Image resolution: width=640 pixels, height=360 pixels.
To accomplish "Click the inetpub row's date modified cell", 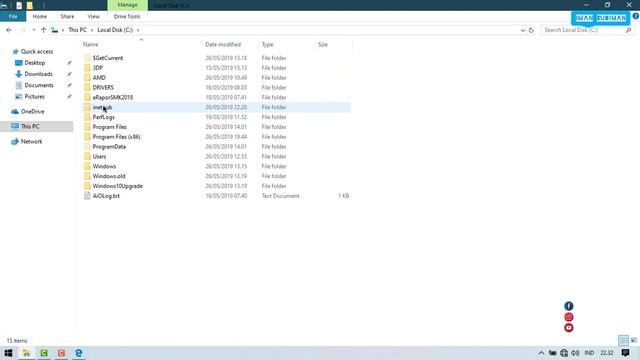I will click(x=226, y=107).
